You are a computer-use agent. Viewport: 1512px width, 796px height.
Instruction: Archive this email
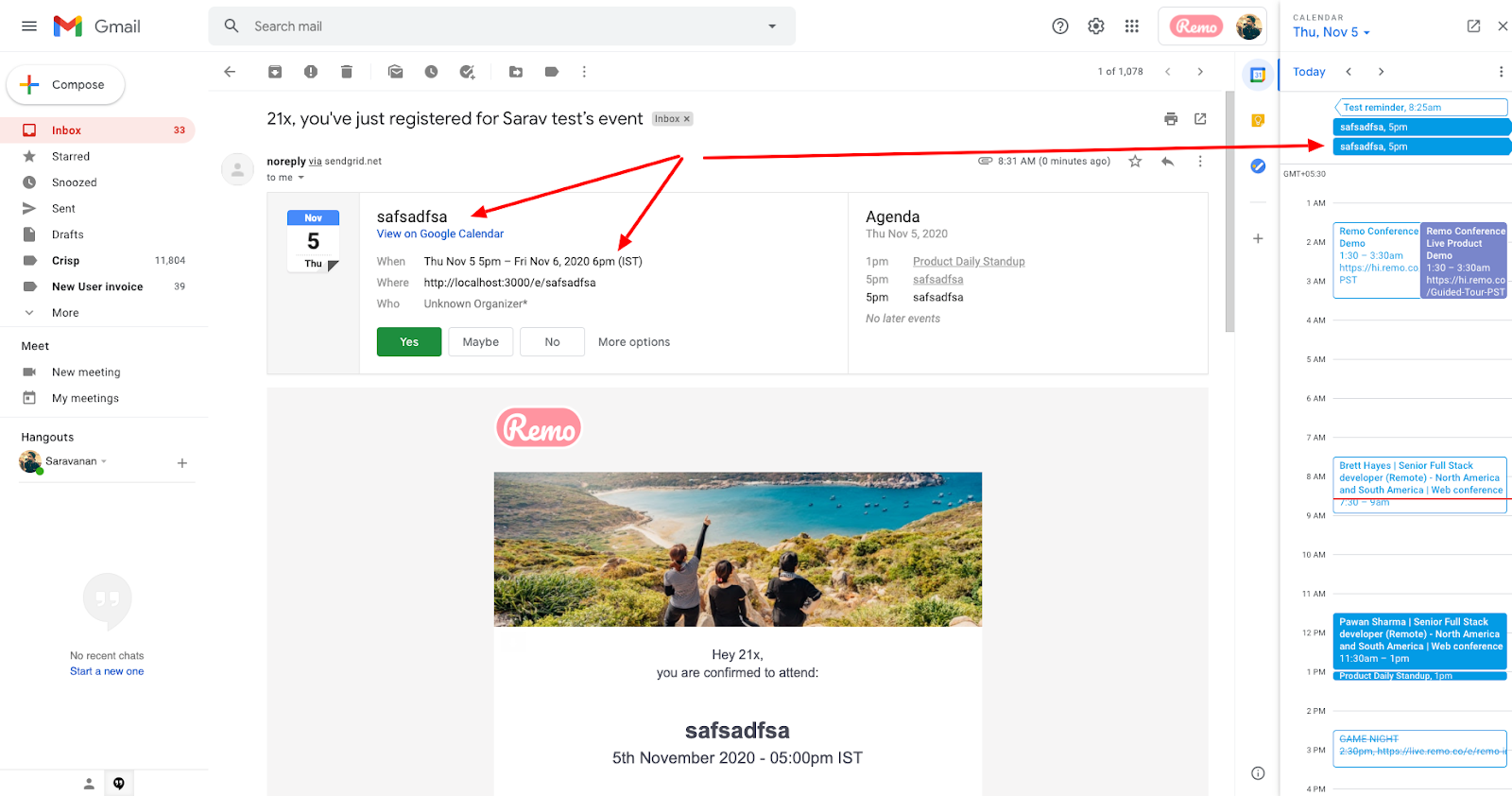[275, 72]
